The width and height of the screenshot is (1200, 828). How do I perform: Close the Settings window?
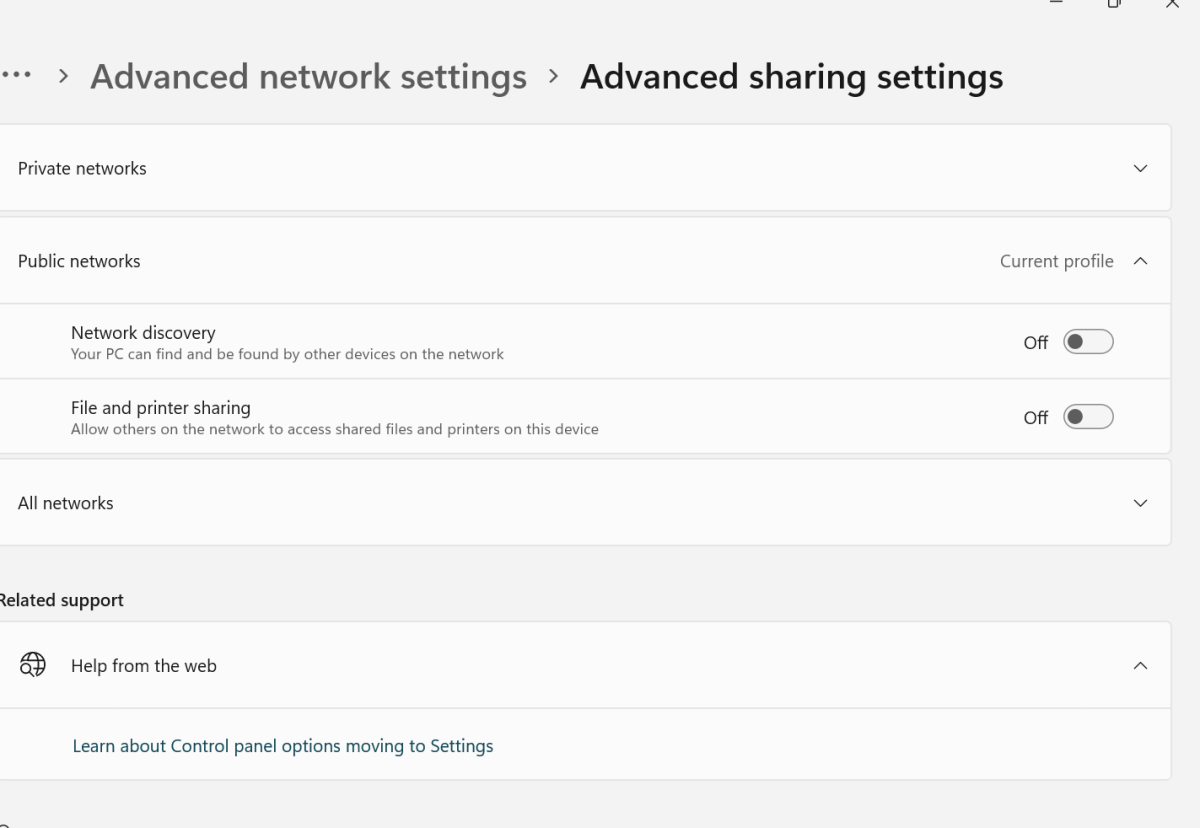pos(1172,5)
